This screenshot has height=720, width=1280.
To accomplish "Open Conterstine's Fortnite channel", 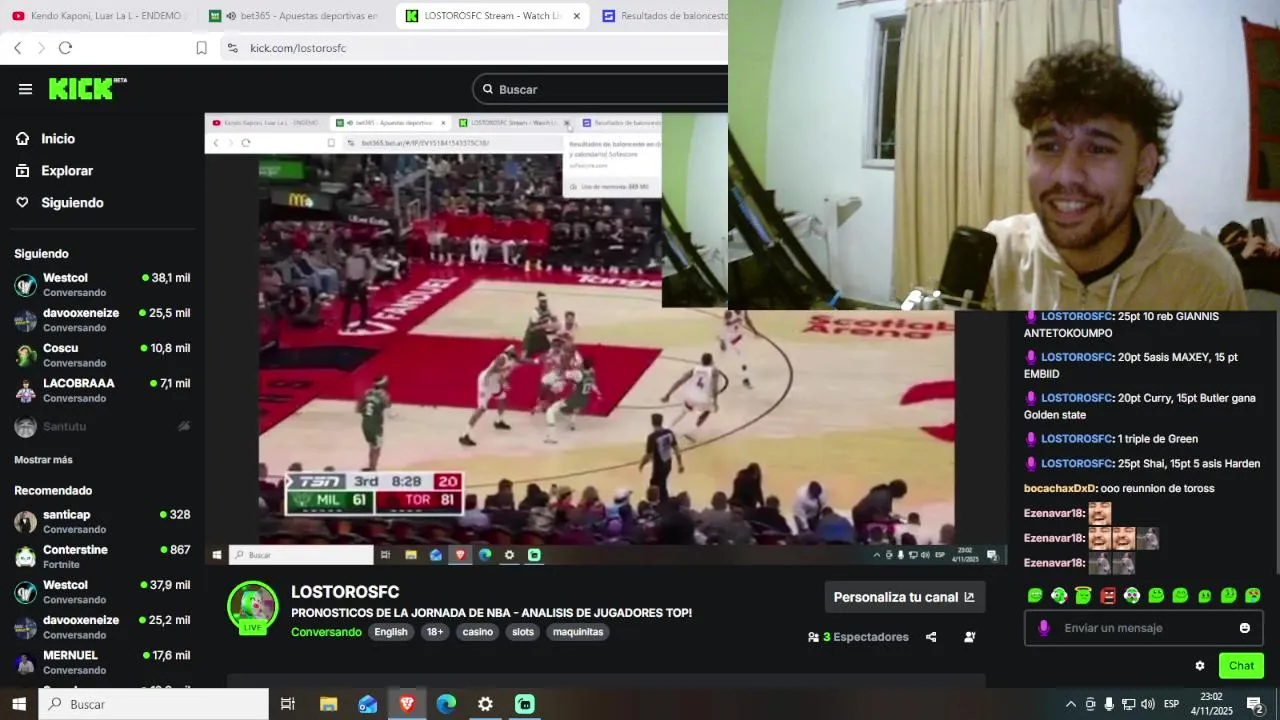I will (x=102, y=556).
